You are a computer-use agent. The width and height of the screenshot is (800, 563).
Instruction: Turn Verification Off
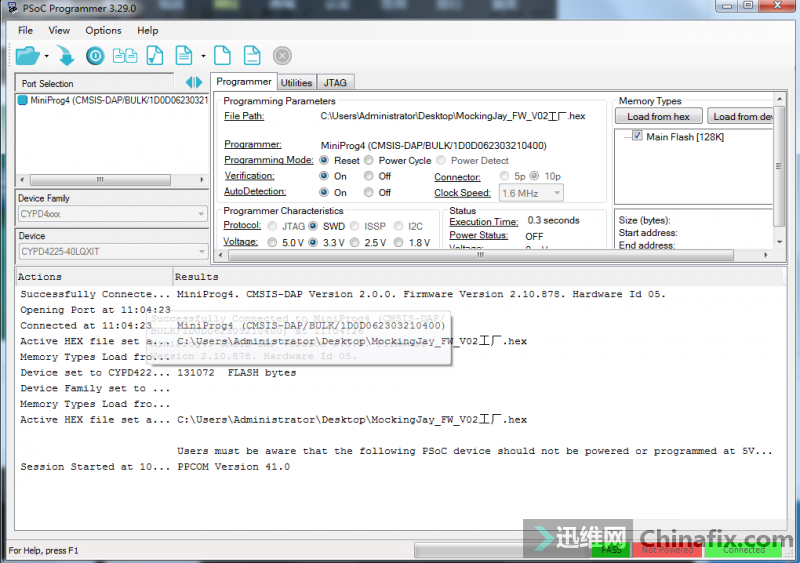click(x=369, y=177)
